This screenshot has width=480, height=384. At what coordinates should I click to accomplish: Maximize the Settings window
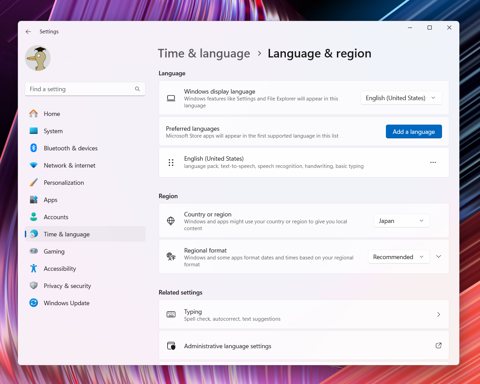[430, 28]
